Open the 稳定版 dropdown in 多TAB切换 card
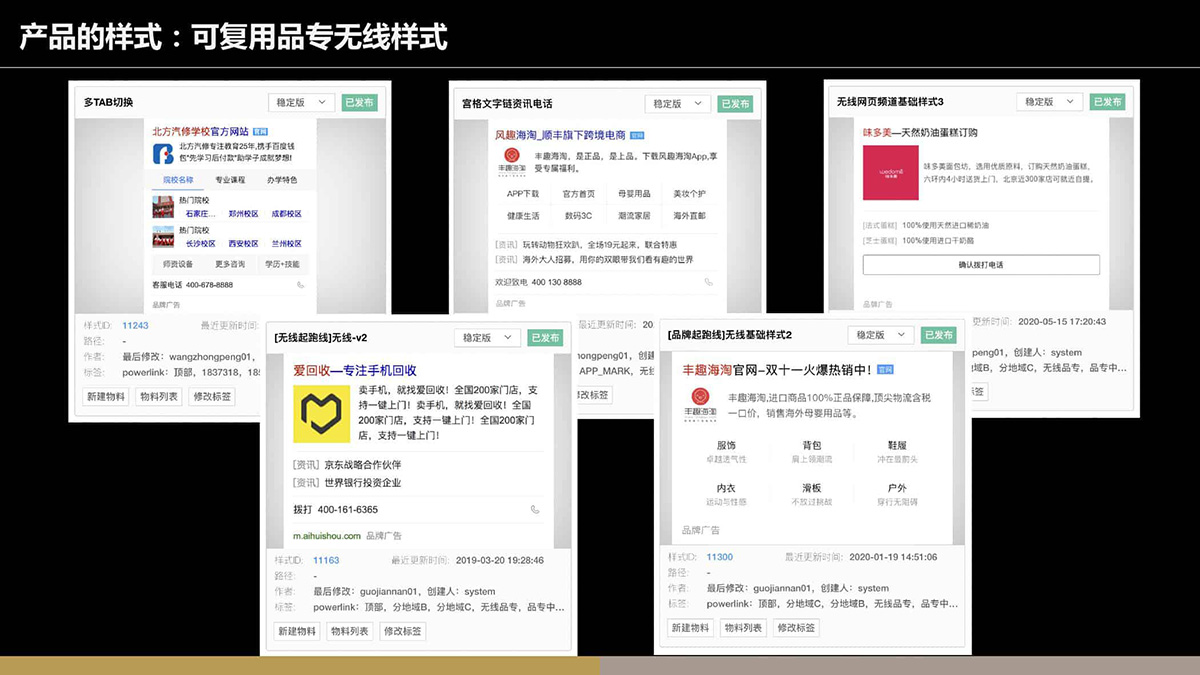 point(301,102)
